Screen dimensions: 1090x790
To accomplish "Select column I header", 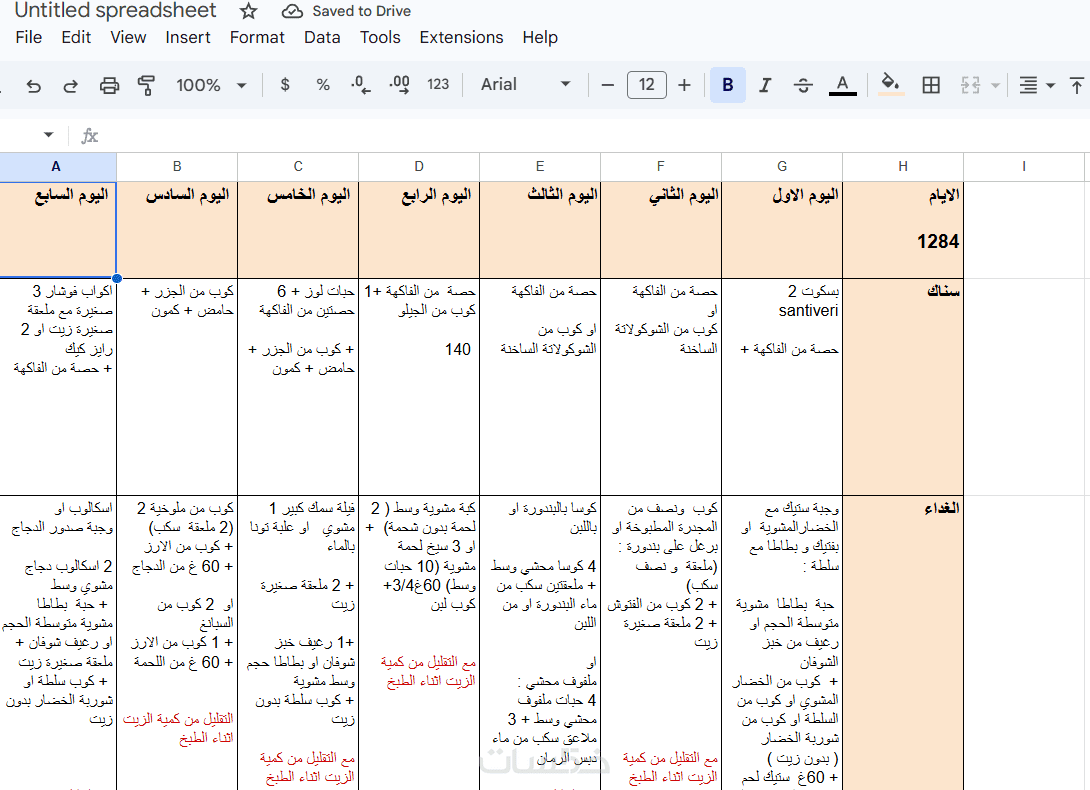I will click(1024, 167).
